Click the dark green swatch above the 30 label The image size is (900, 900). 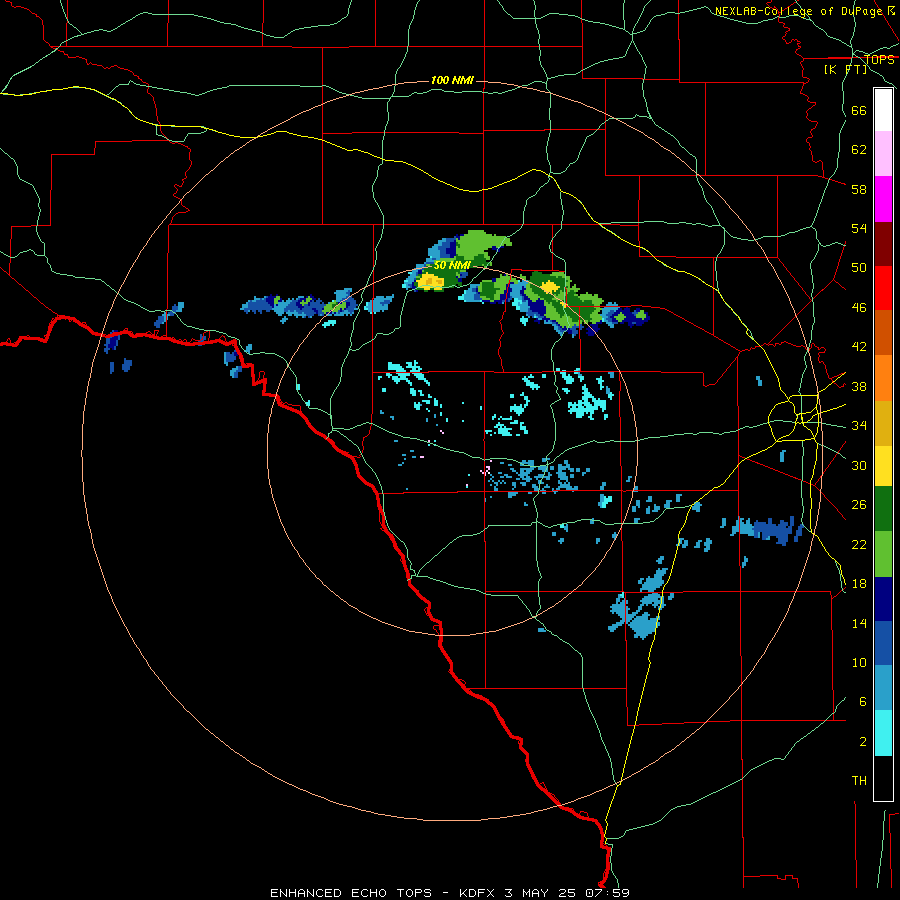point(883,509)
